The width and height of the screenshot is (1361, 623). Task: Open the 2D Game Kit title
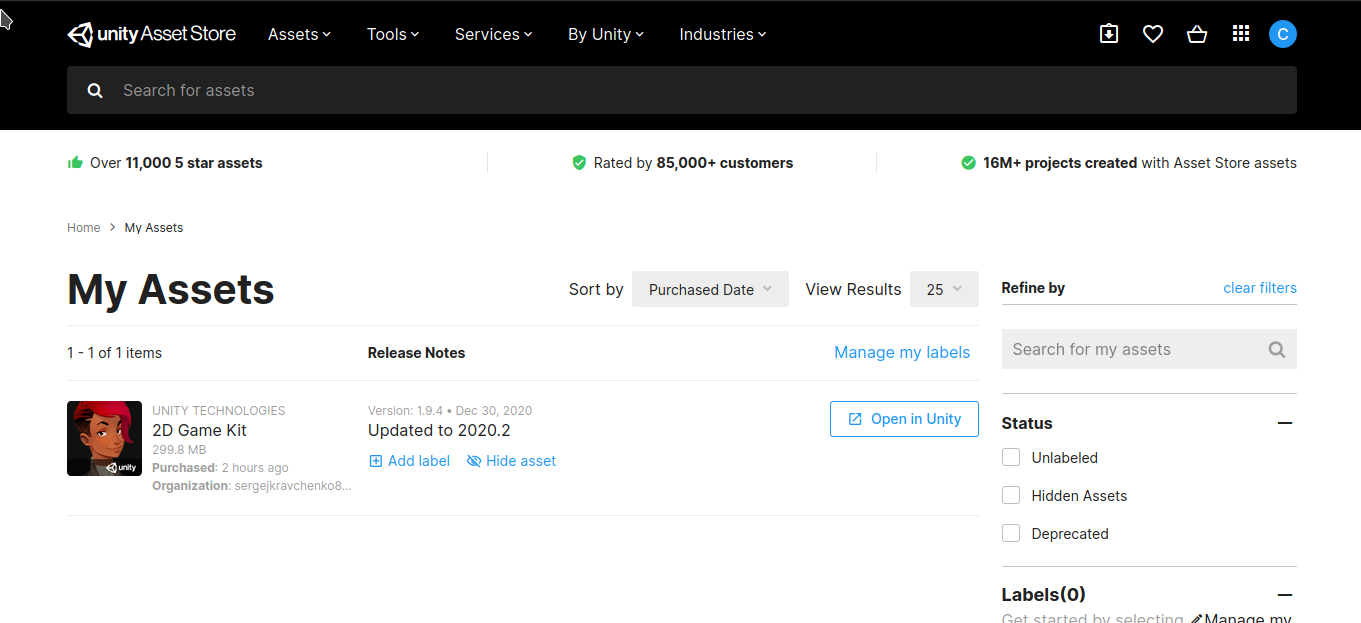click(199, 430)
